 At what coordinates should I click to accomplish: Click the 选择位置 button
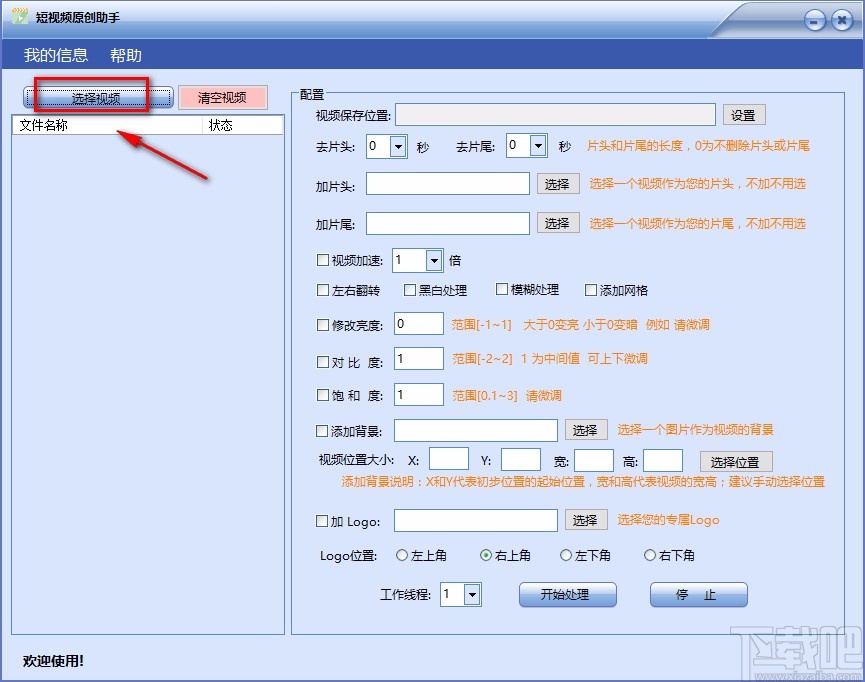click(x=736, y=461)
